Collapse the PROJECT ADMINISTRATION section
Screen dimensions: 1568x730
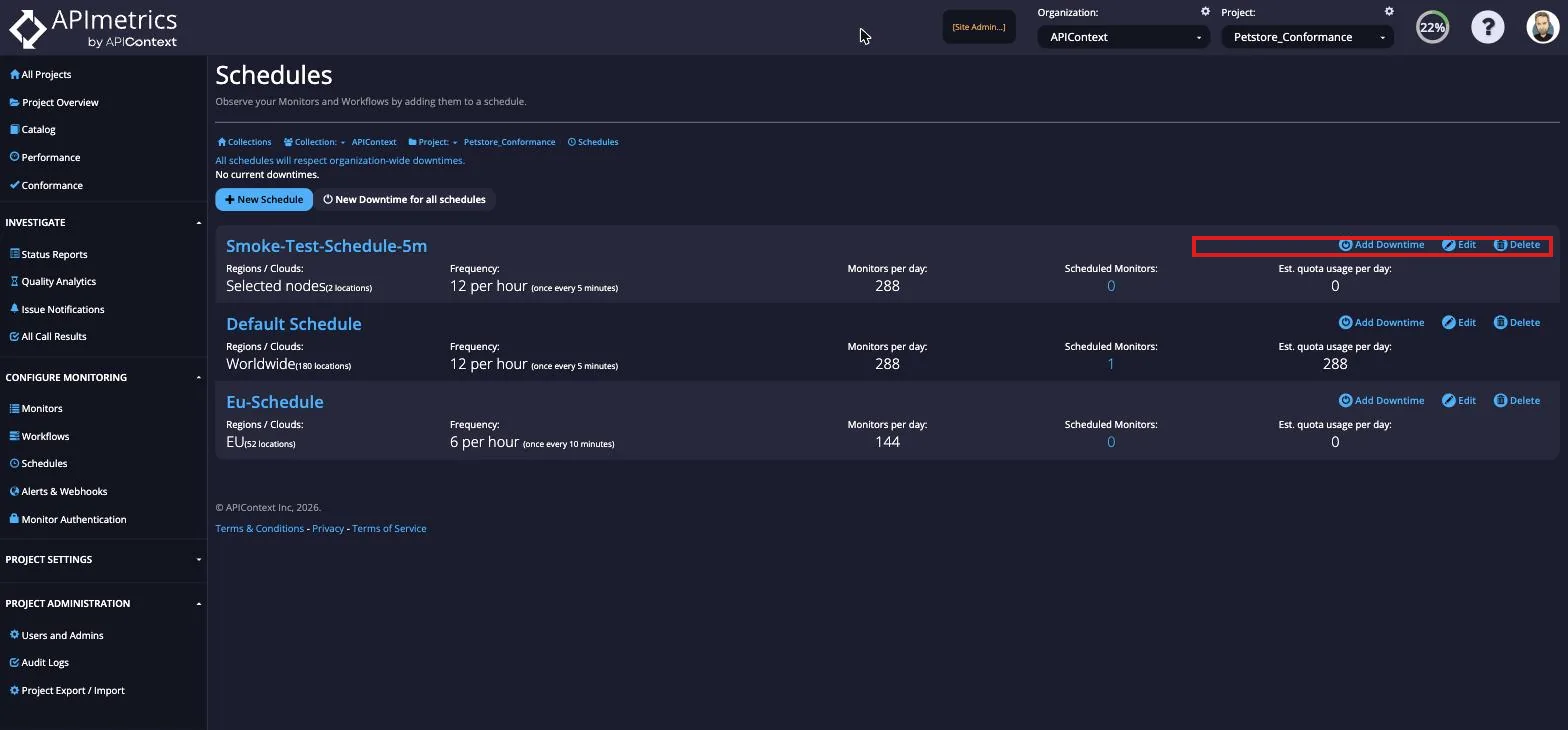[103, 603]
